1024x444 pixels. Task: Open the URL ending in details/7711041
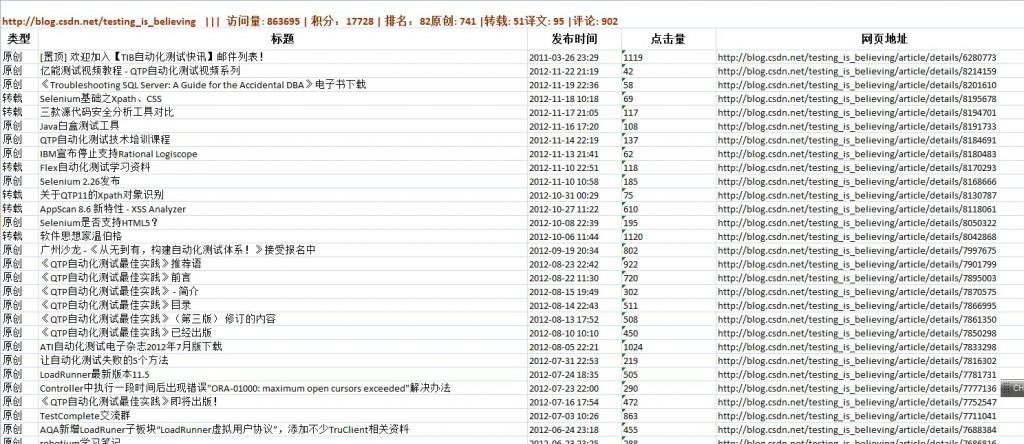click(857, 416)
